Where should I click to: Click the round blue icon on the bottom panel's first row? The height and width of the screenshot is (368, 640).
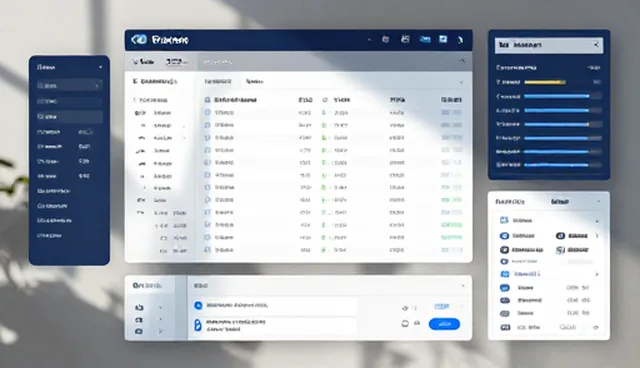coord(198,305)
